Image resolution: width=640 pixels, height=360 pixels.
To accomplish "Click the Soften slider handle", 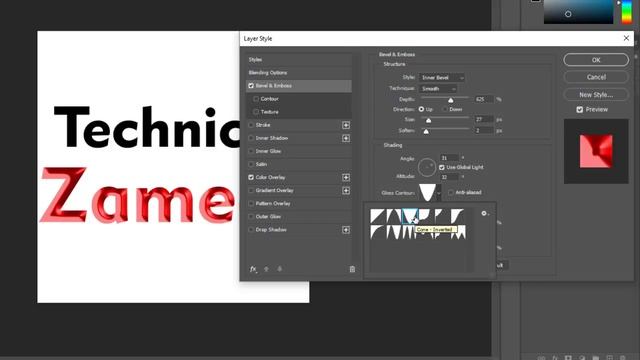I will pyautogui.click(x=426, y=131).
